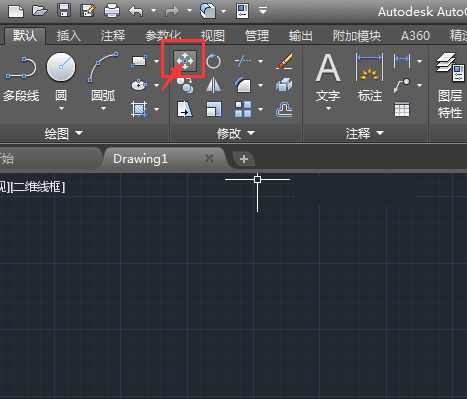Save the drawing with the Save icon
This screenshot has width=467, height=399.
click(x=64, y=11)
